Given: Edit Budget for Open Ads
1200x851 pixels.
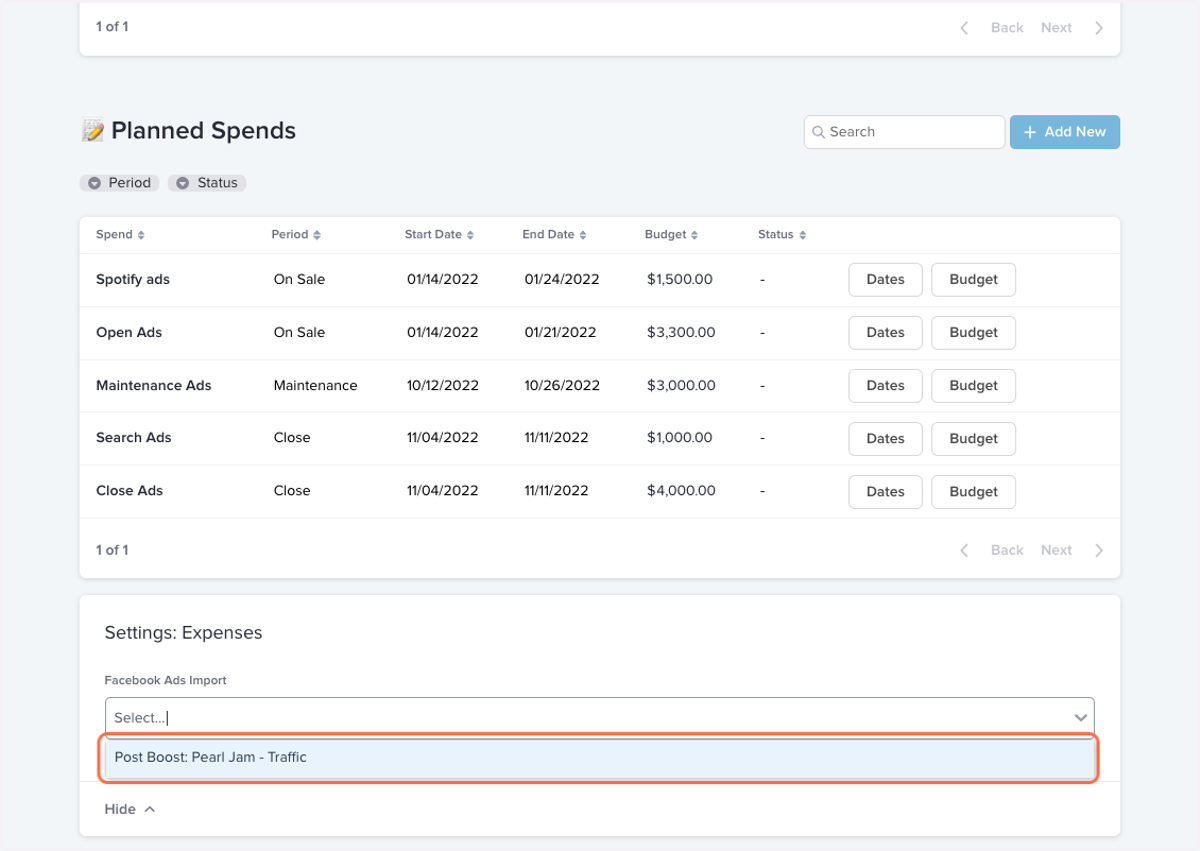Looking at the screenshot, I should click(x=973, y=333).
